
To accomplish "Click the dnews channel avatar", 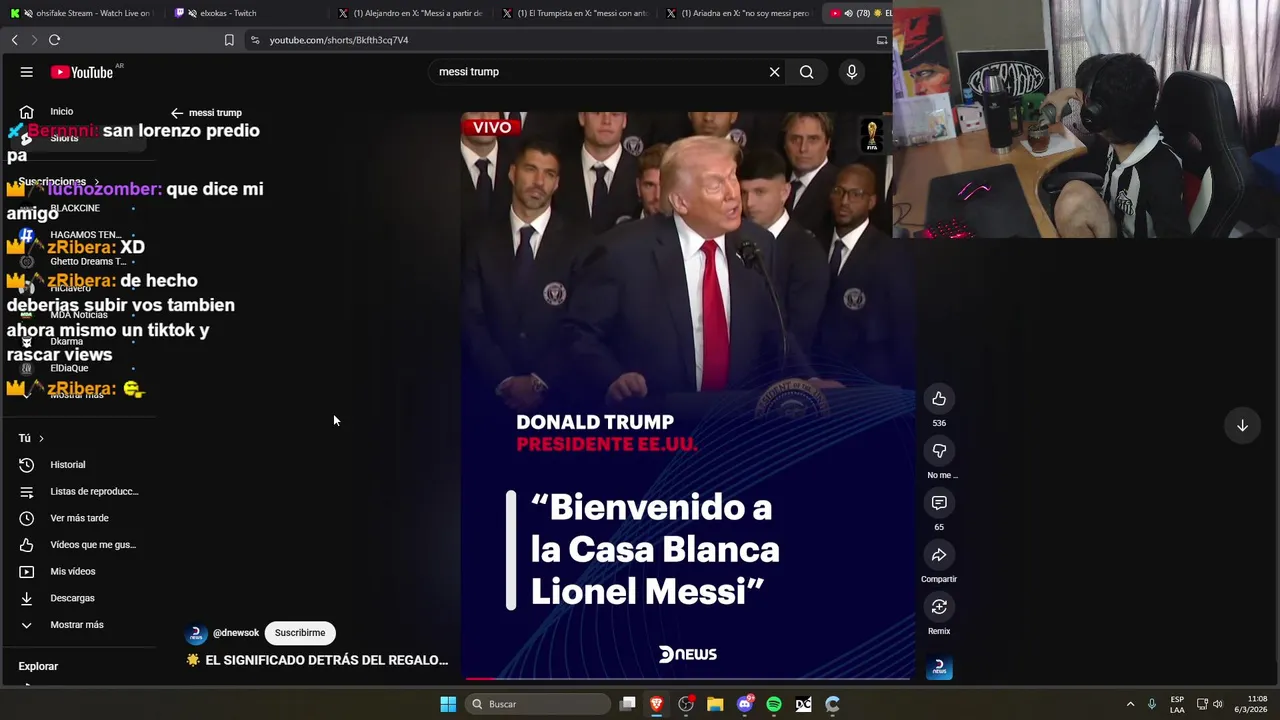I will point(197,634).
